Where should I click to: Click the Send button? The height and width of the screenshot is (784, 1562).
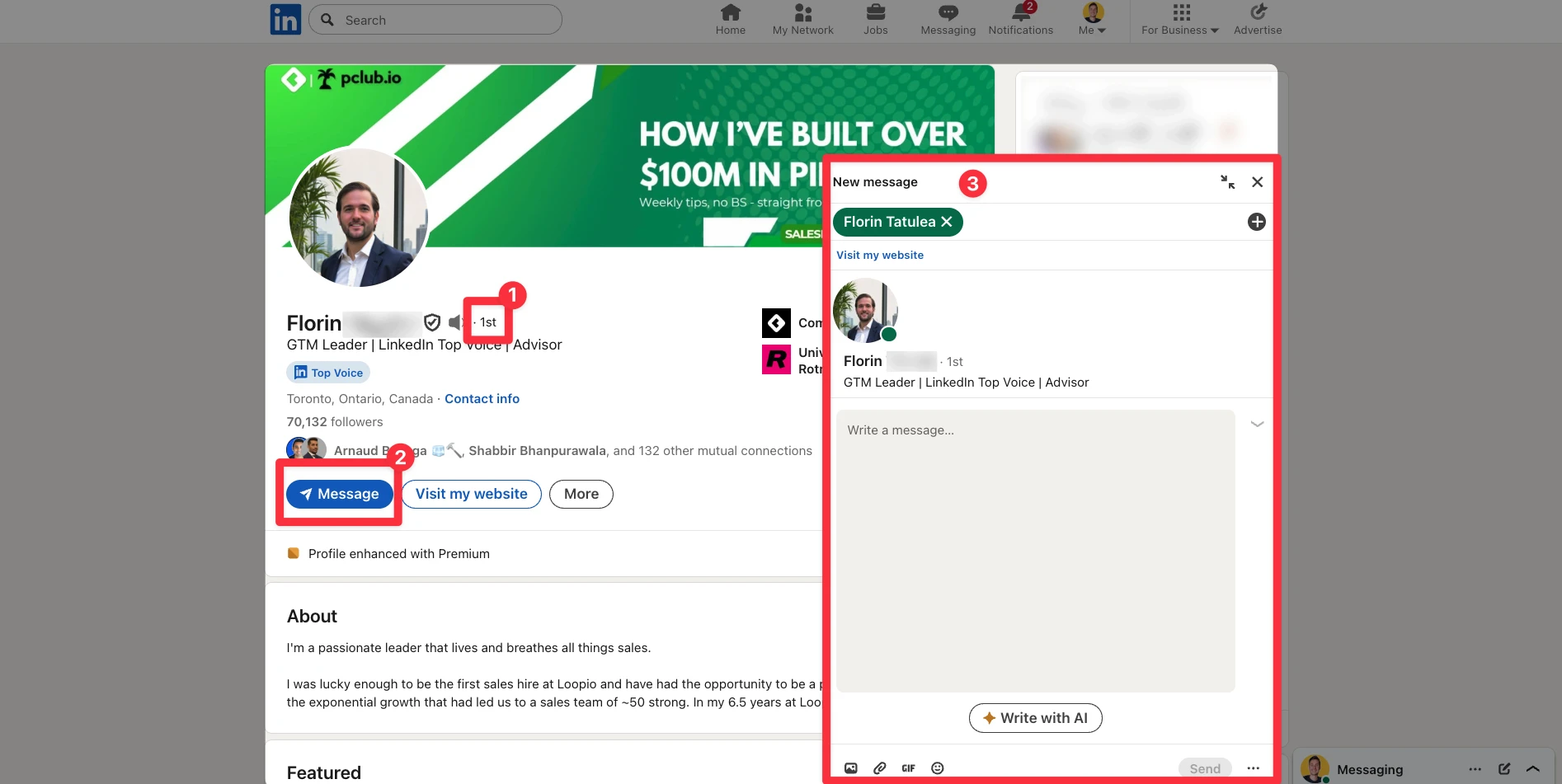(x=1205, y=768)
